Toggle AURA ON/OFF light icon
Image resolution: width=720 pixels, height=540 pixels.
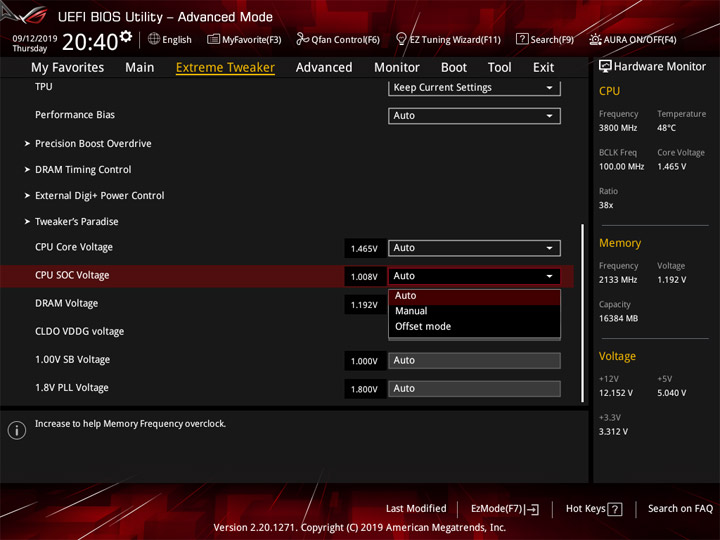click(x=595, y=39)
